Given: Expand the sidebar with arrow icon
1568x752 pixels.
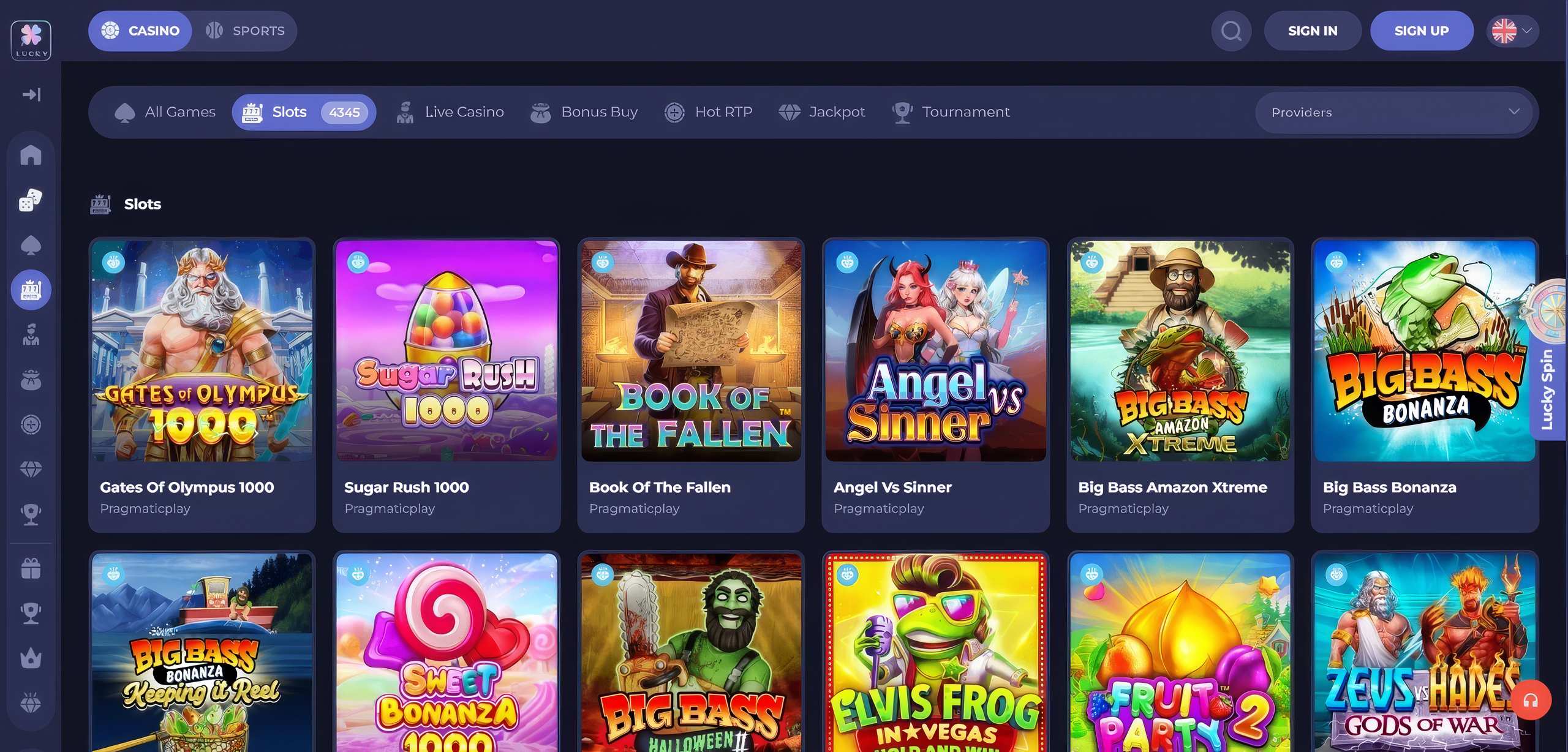Looking at the screenshot, I should click(x=31, y=94).
